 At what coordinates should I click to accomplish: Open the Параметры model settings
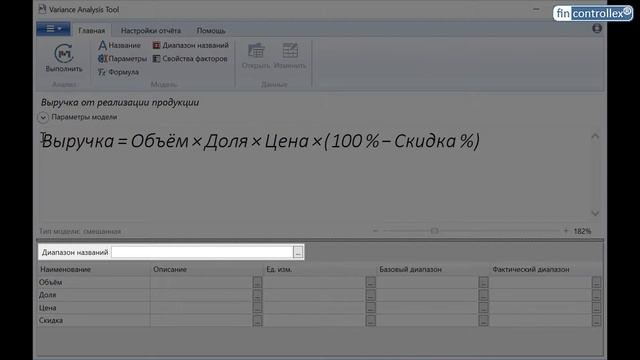tap(122, 59)
